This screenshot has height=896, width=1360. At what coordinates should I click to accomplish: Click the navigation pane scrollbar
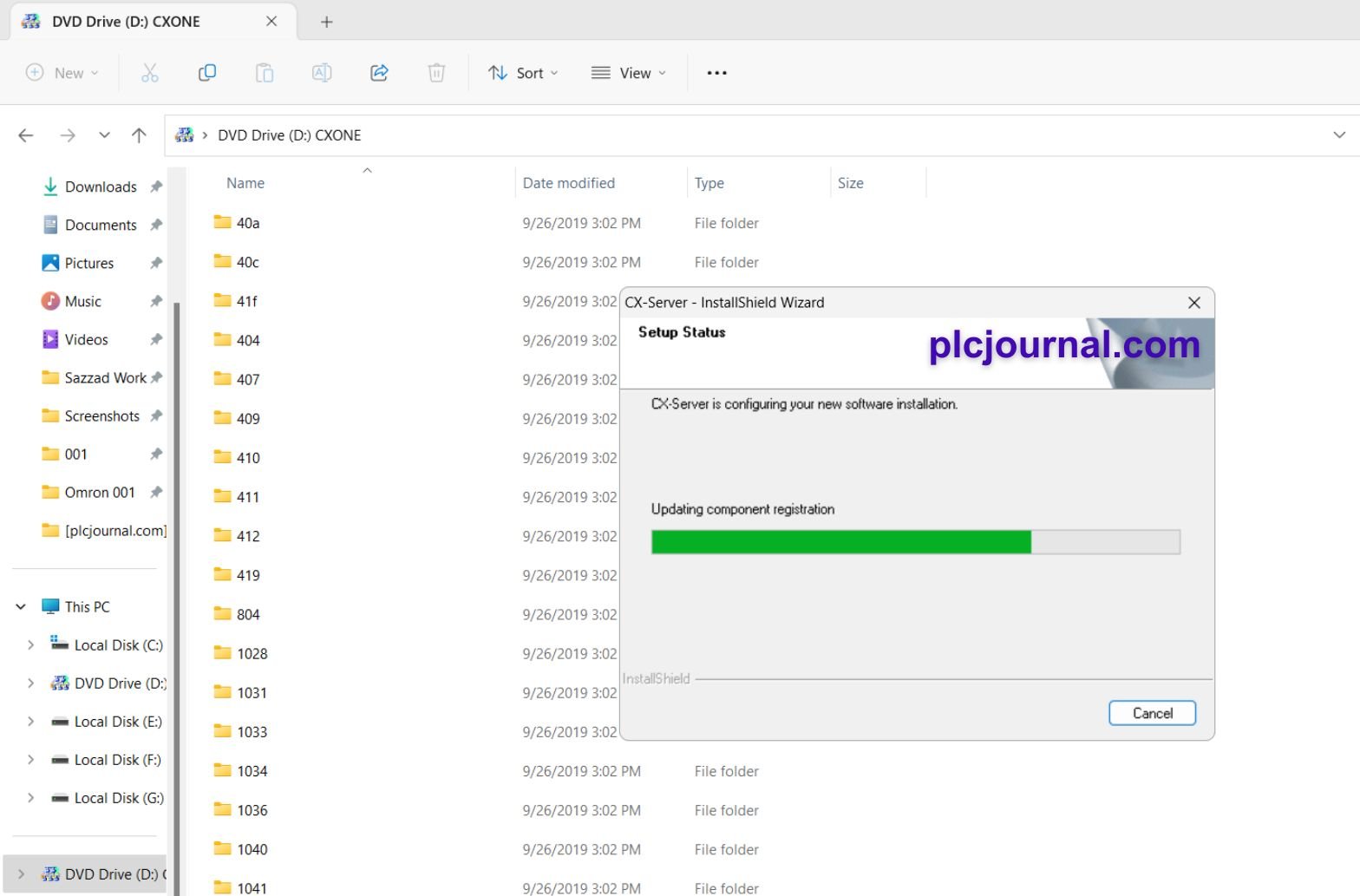click(x=177, y=598)
